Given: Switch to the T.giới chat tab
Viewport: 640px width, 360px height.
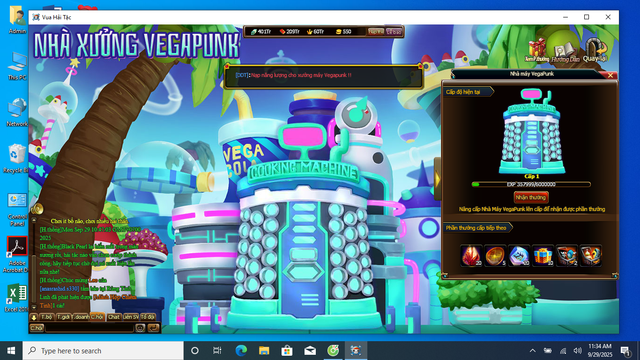Looking at the screenshot, I should pyautogui.click(x=63, y=317).
